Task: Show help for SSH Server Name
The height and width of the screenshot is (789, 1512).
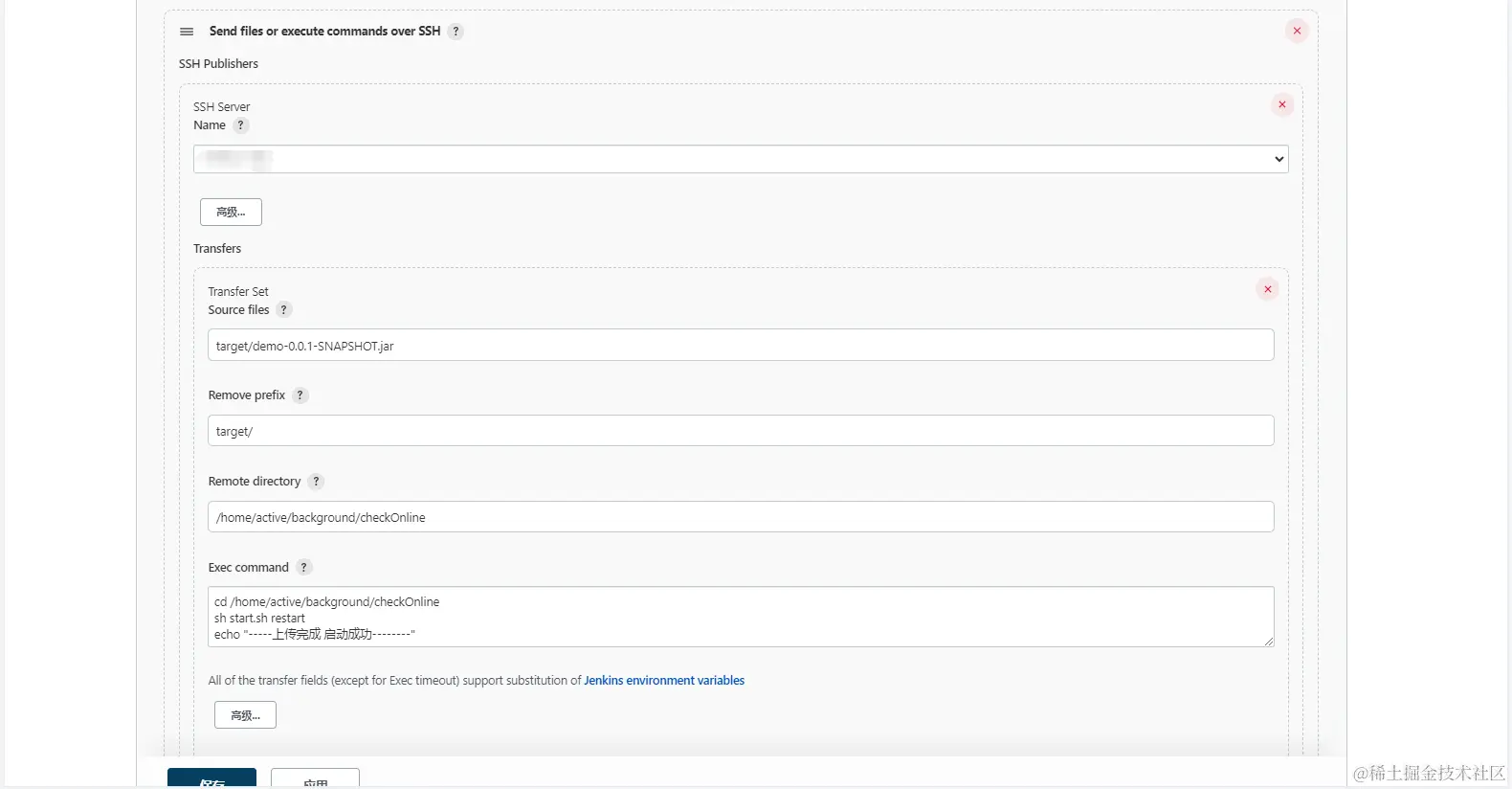Action: point(241,125)
